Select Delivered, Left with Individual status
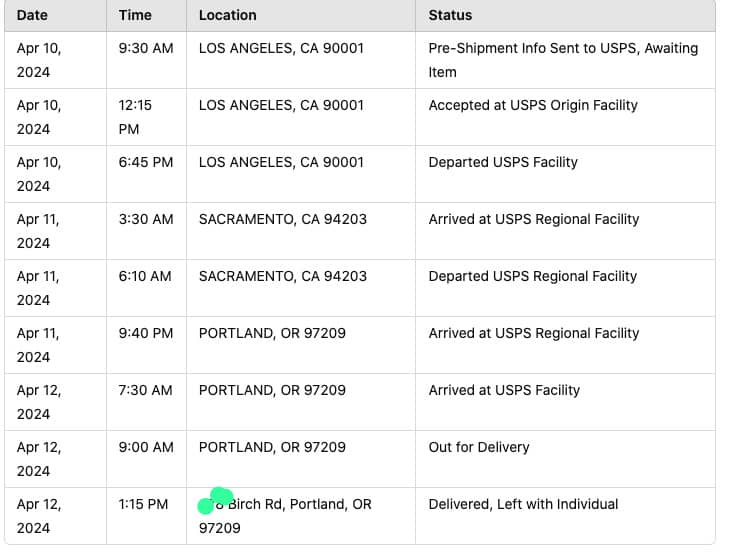Image resolution: width=729 pixels, height=552 pixels. [523, 504]
